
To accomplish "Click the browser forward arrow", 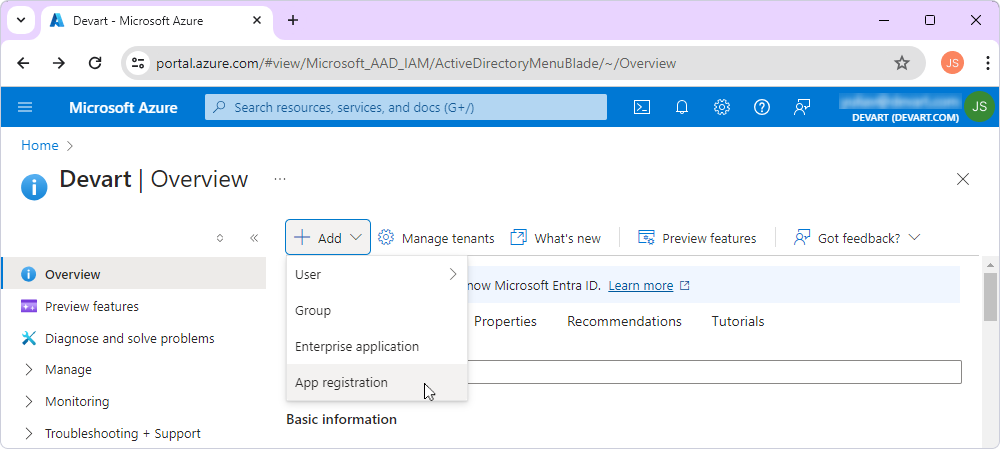I will (x=59, y=63).
